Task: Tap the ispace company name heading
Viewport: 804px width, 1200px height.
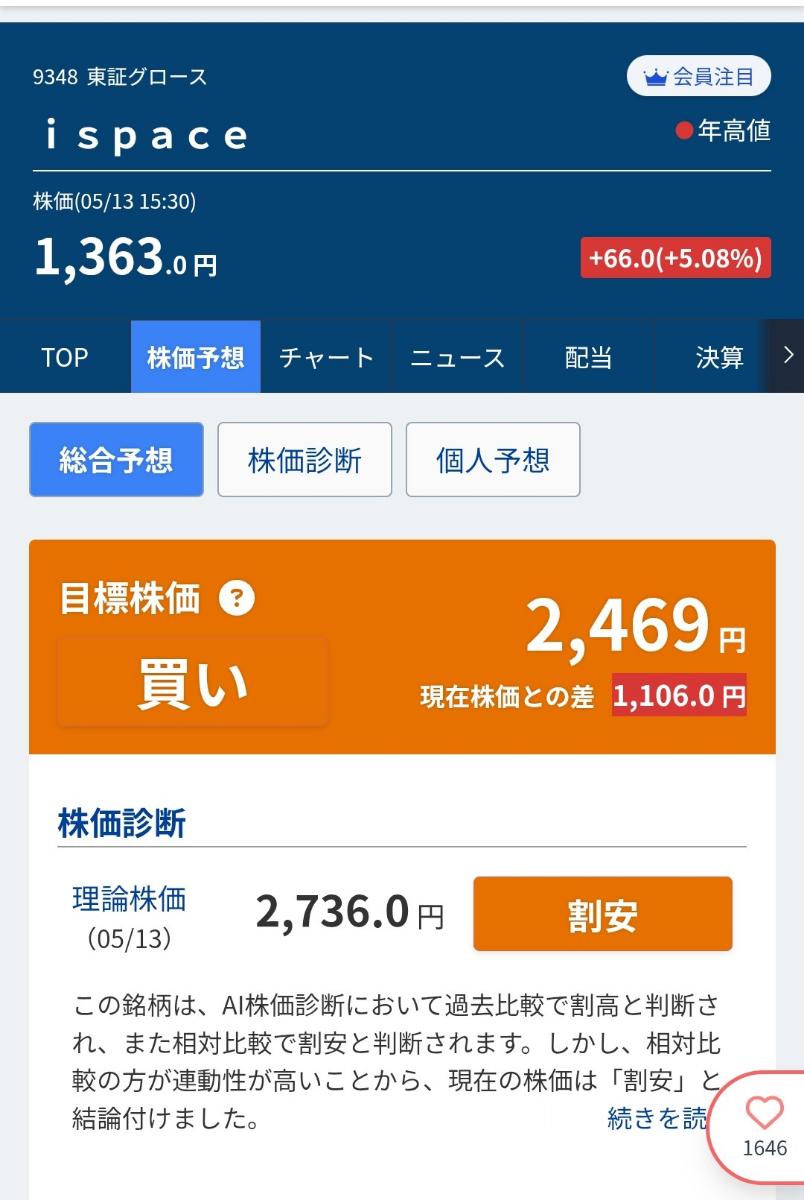Action: [146, 136]
